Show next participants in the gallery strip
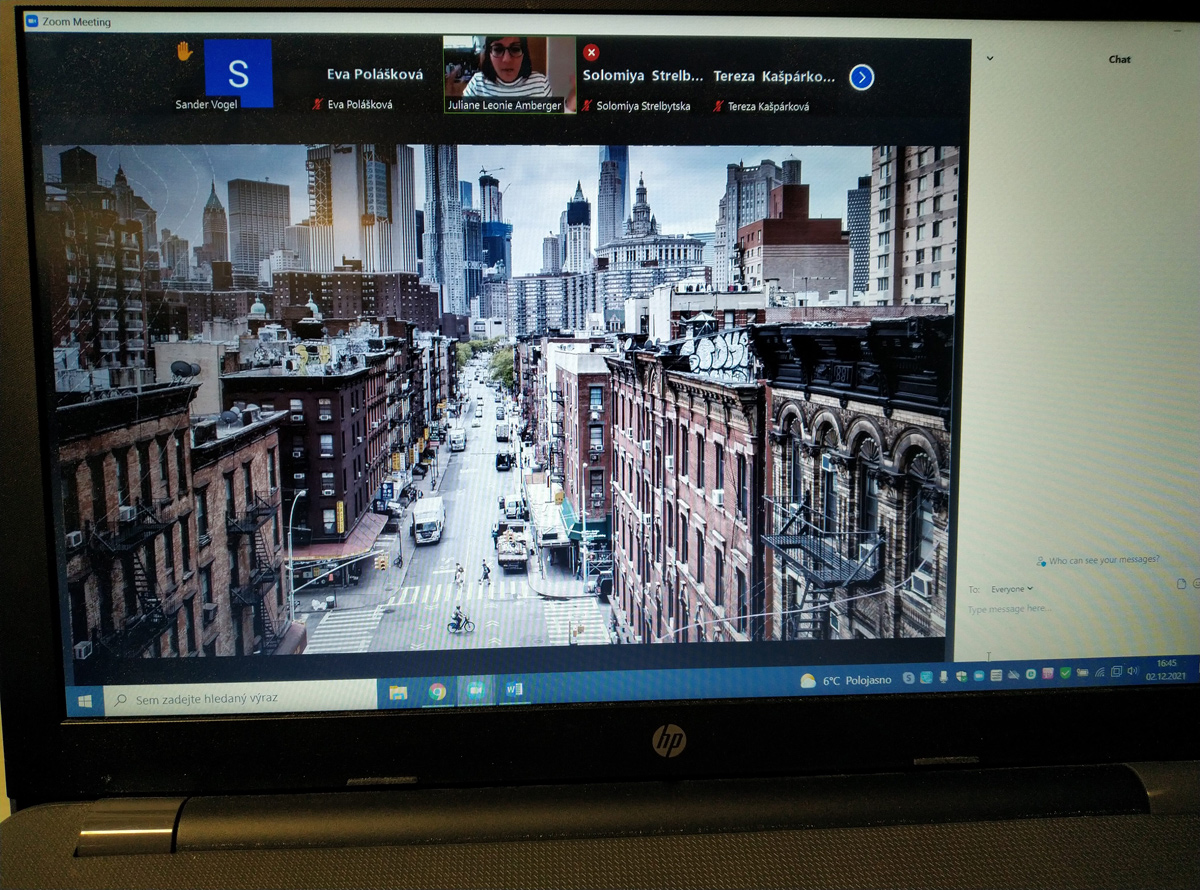This screenshot has width=1200, height=890. coord(862,77)
